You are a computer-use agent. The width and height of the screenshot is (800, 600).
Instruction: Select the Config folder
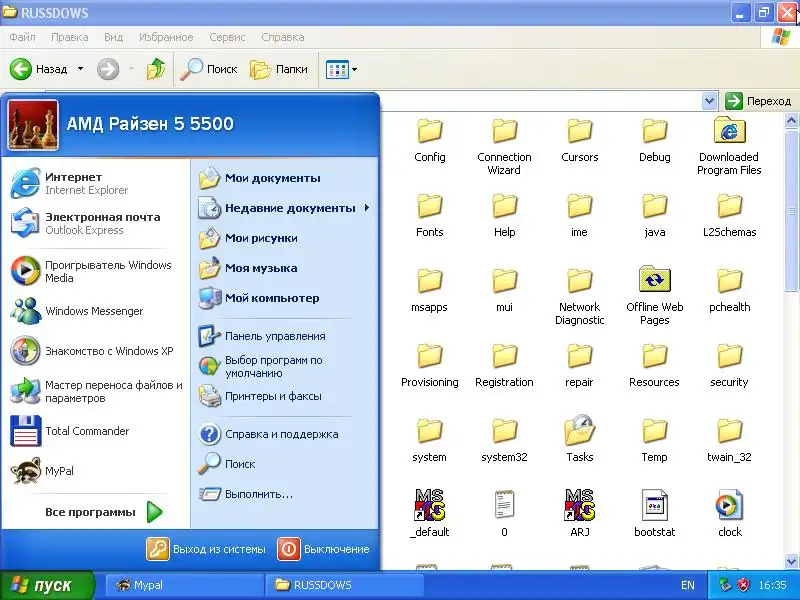430,140
